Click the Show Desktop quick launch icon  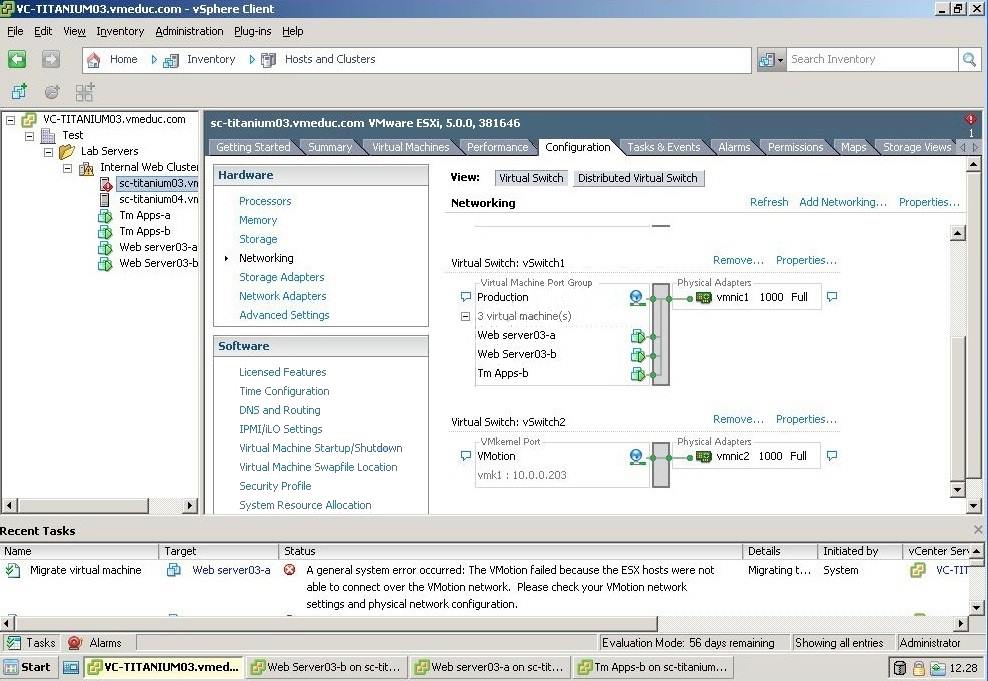pos(71,667)
